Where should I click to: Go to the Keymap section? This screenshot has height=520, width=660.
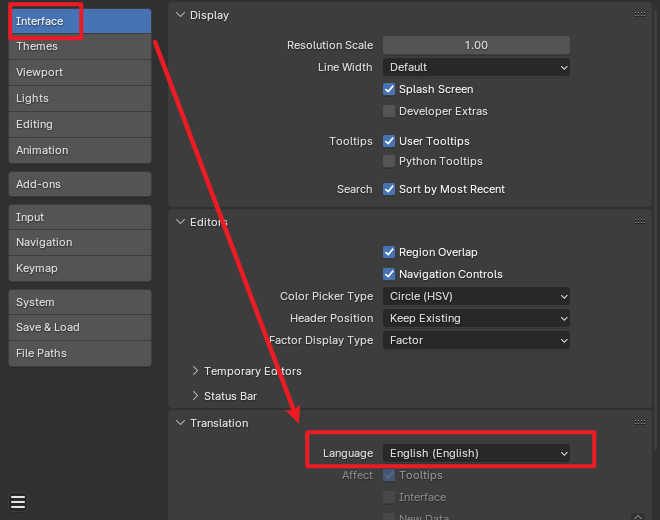(80, 268)
